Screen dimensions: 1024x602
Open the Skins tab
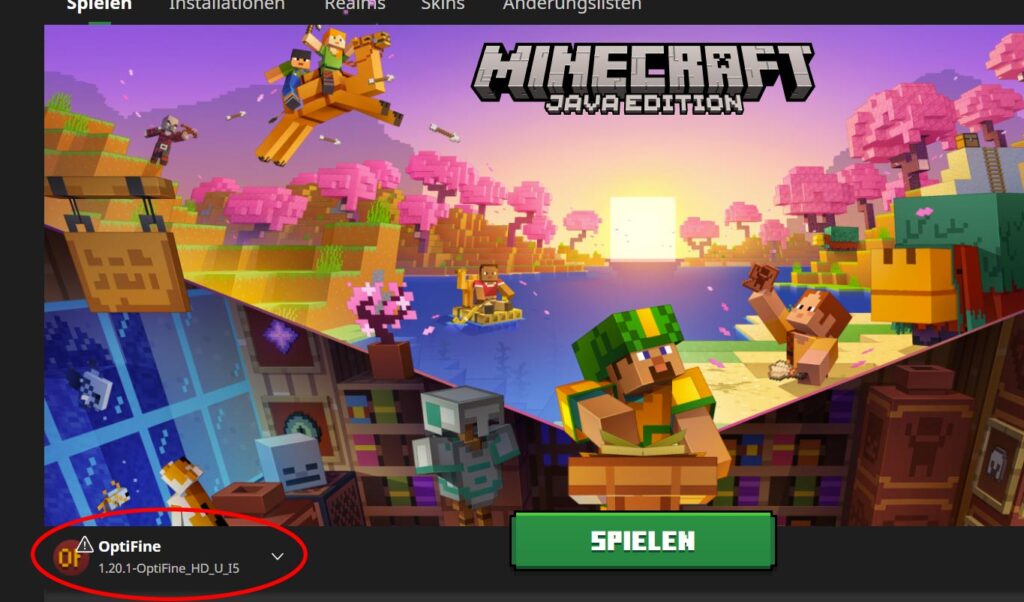[443, 5]
